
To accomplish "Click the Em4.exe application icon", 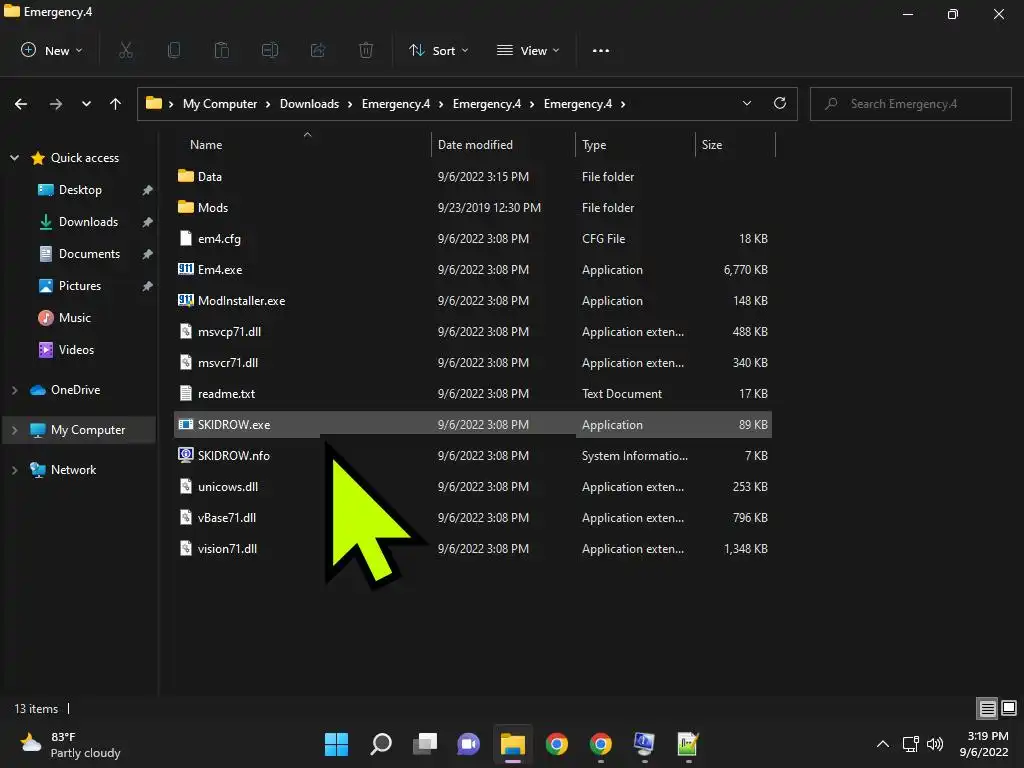I will coord(185,269).
